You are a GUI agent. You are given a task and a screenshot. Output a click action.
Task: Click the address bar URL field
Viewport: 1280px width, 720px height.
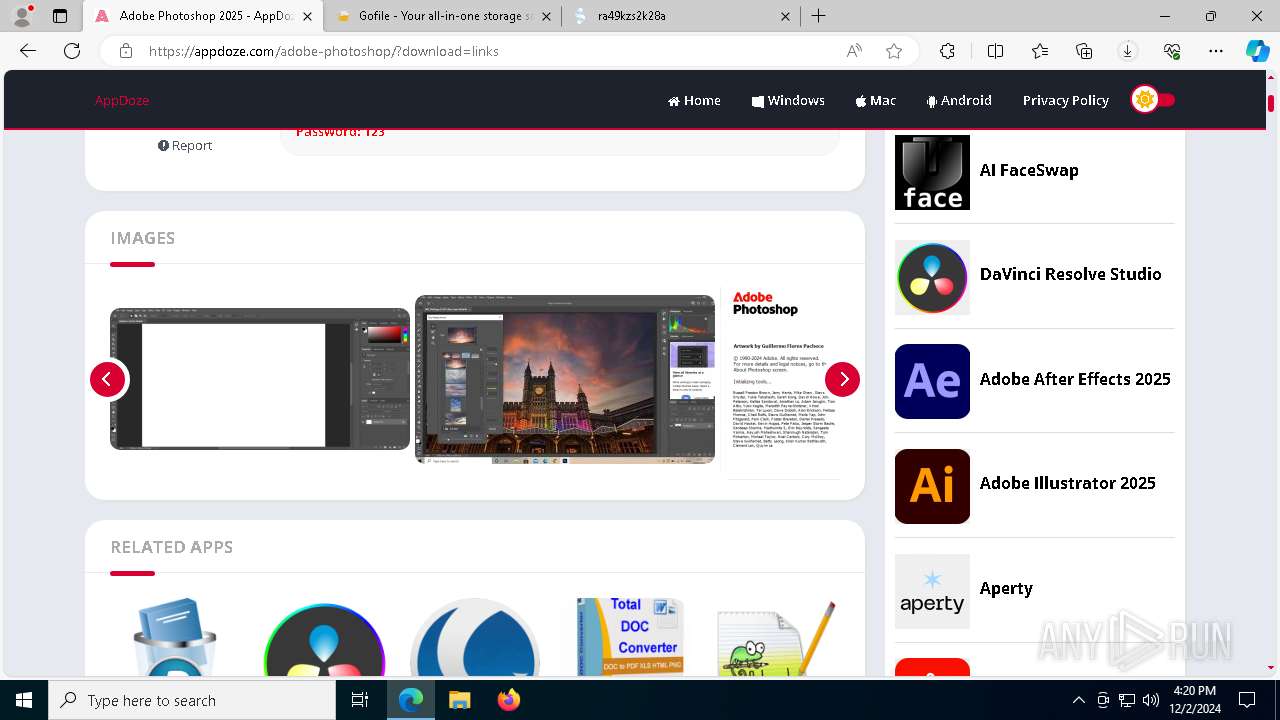[x=490, y=51]
